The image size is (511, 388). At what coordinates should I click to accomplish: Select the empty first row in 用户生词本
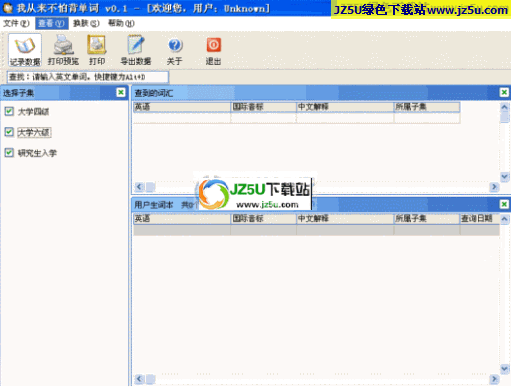[x=316, y=230]
